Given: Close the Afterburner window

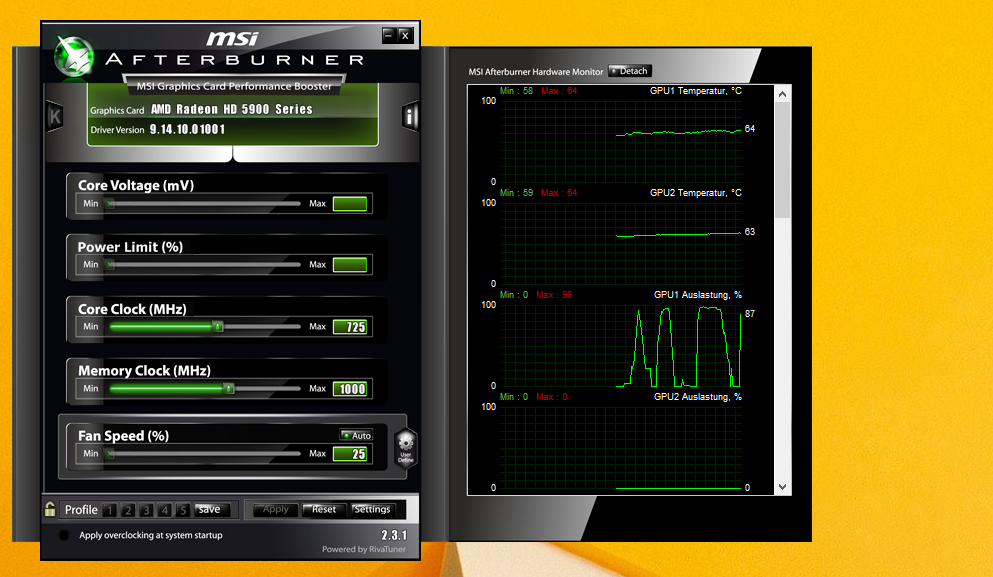Looking at the screenshot, I should coord(405,35).
